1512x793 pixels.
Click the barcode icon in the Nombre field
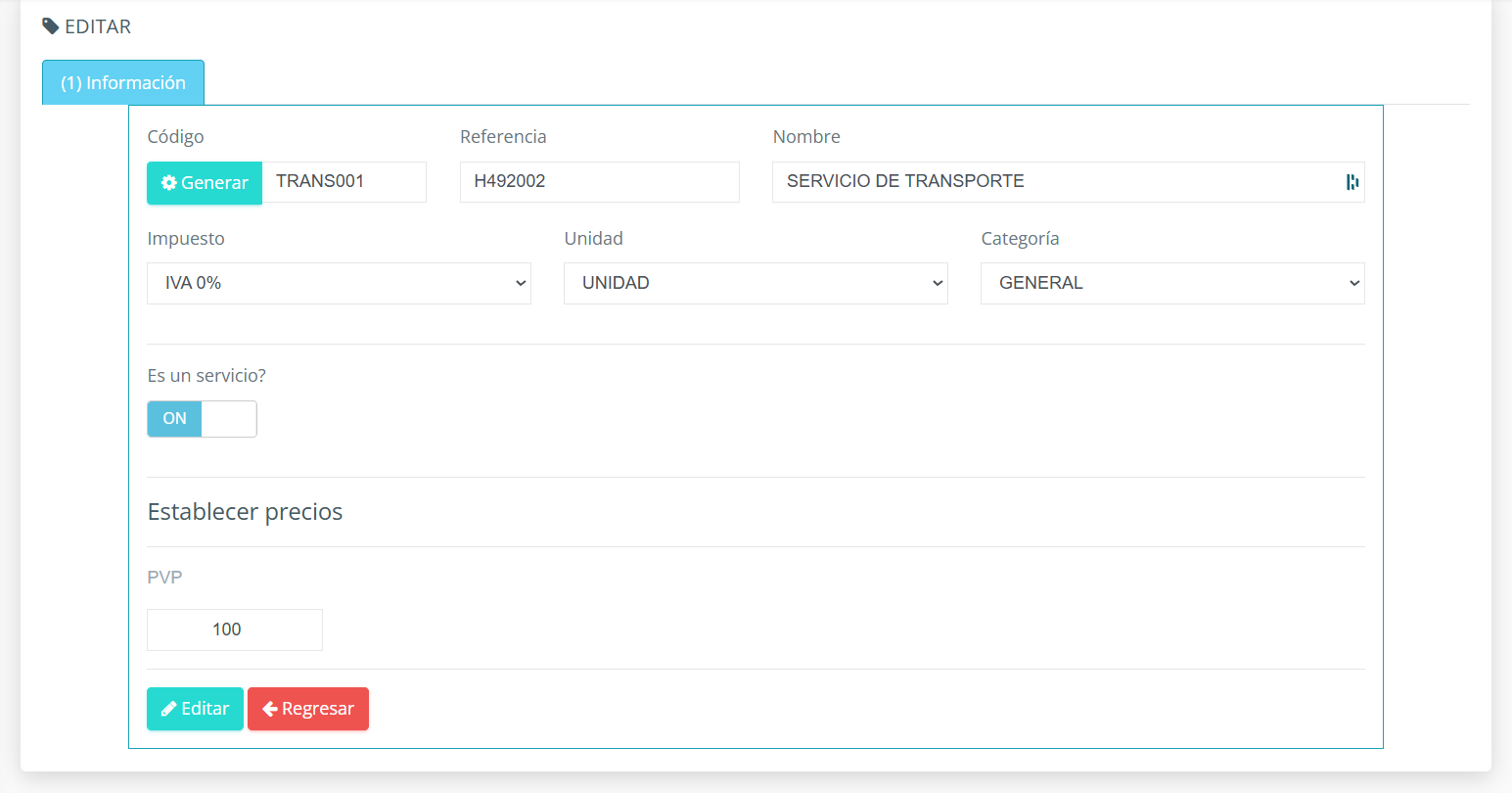pos(1352,181)
